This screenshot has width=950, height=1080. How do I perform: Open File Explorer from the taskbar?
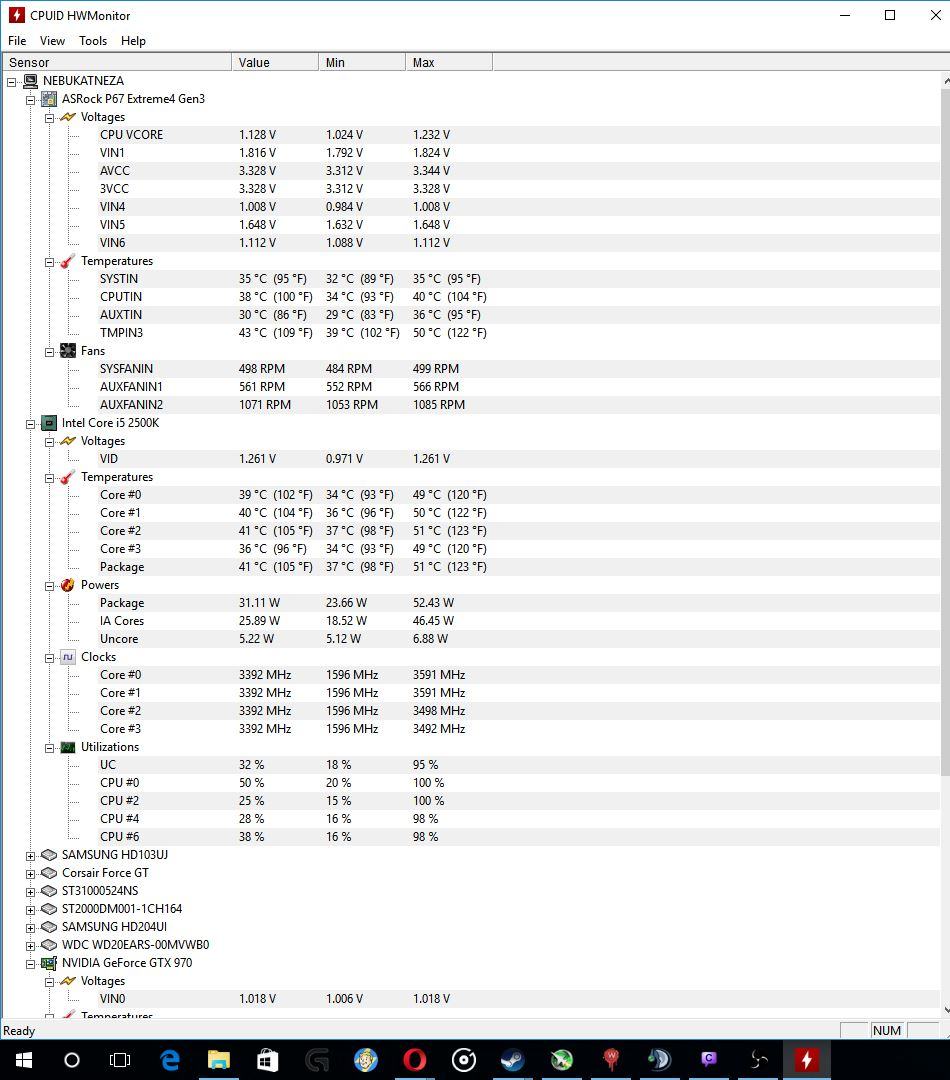tap(218, 1060)
